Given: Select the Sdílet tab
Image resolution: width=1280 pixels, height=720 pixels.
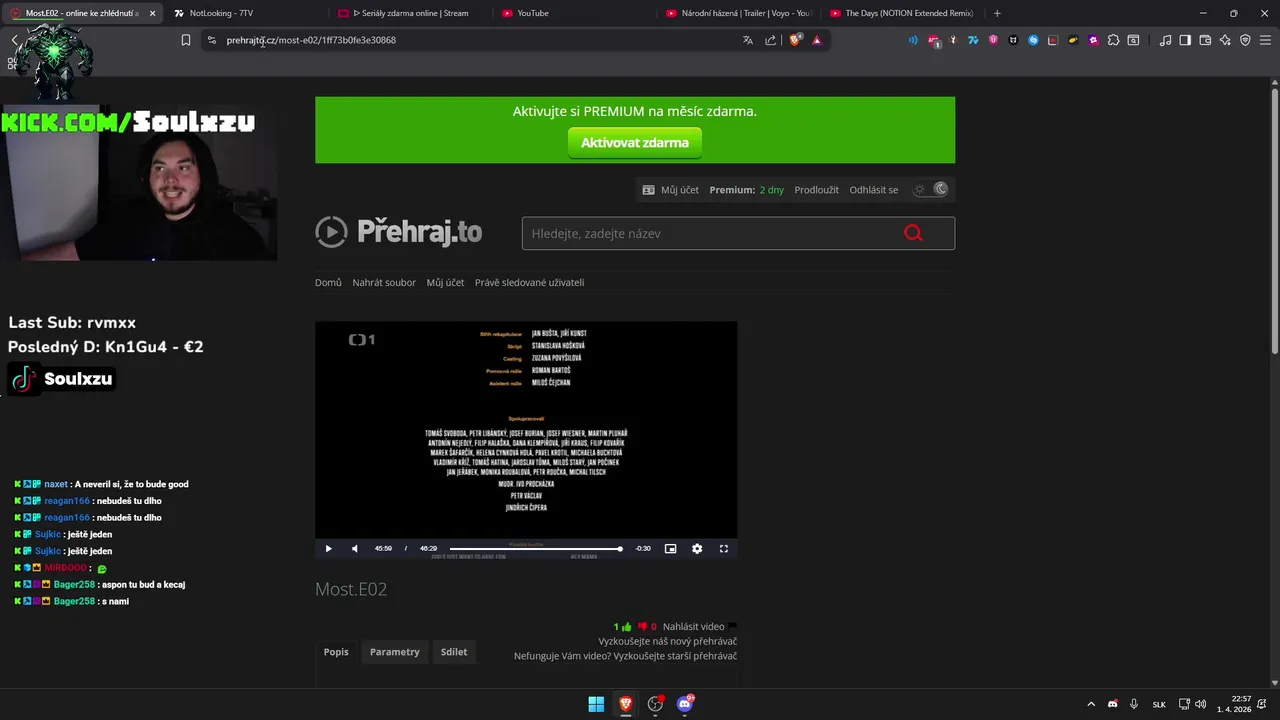Looking at the screenshot, I should [x=454, y=652].
